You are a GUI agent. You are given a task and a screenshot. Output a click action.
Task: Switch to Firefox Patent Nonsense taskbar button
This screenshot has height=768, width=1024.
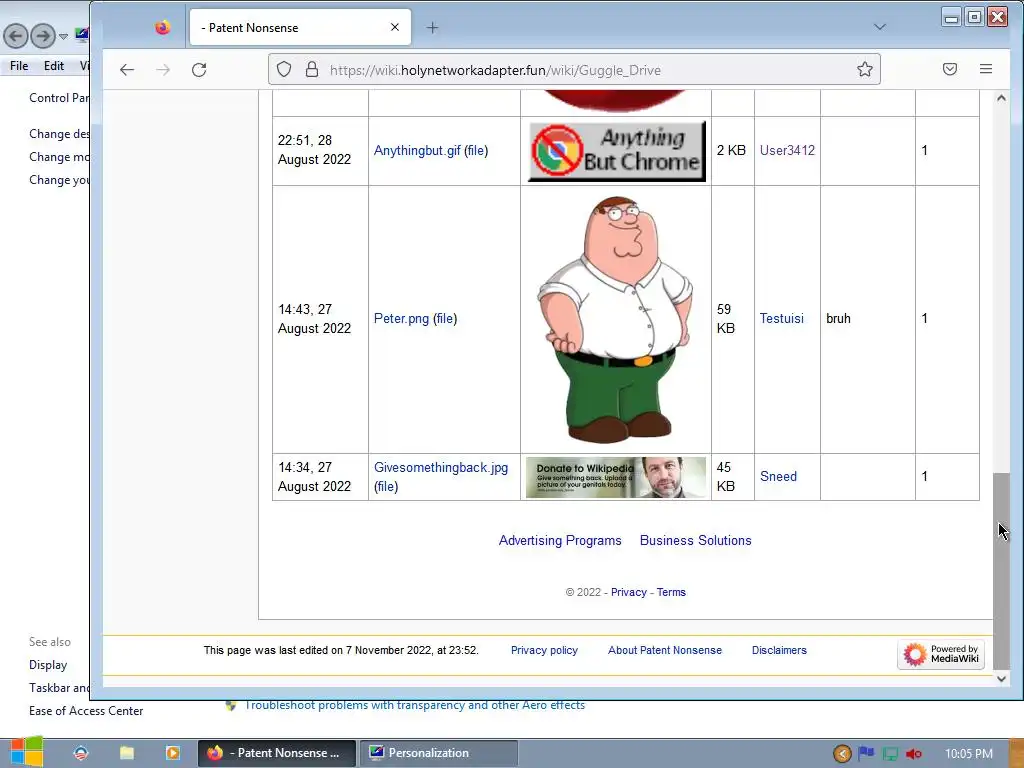(x=277, y=753)
